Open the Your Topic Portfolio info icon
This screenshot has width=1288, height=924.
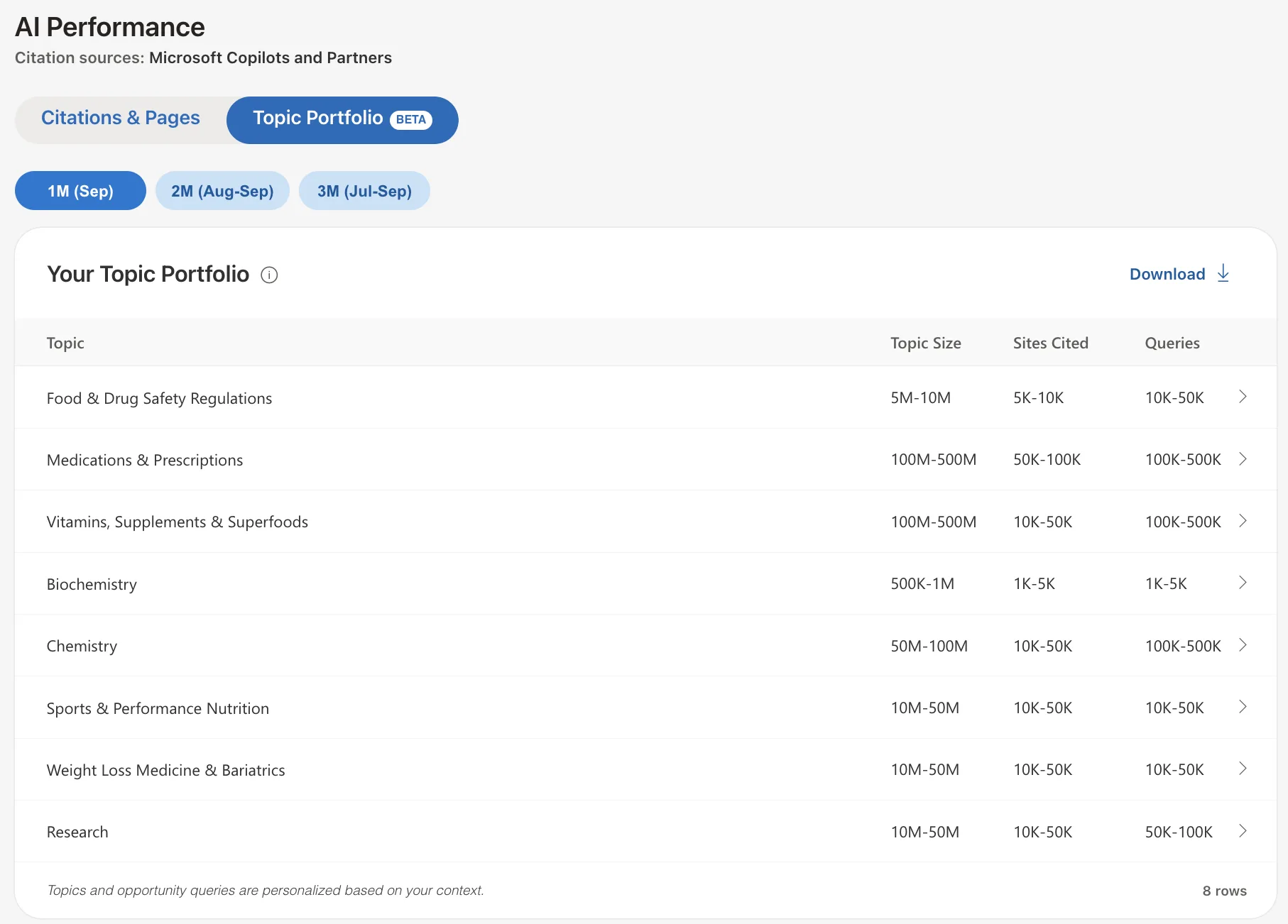(x=269, y=275)
